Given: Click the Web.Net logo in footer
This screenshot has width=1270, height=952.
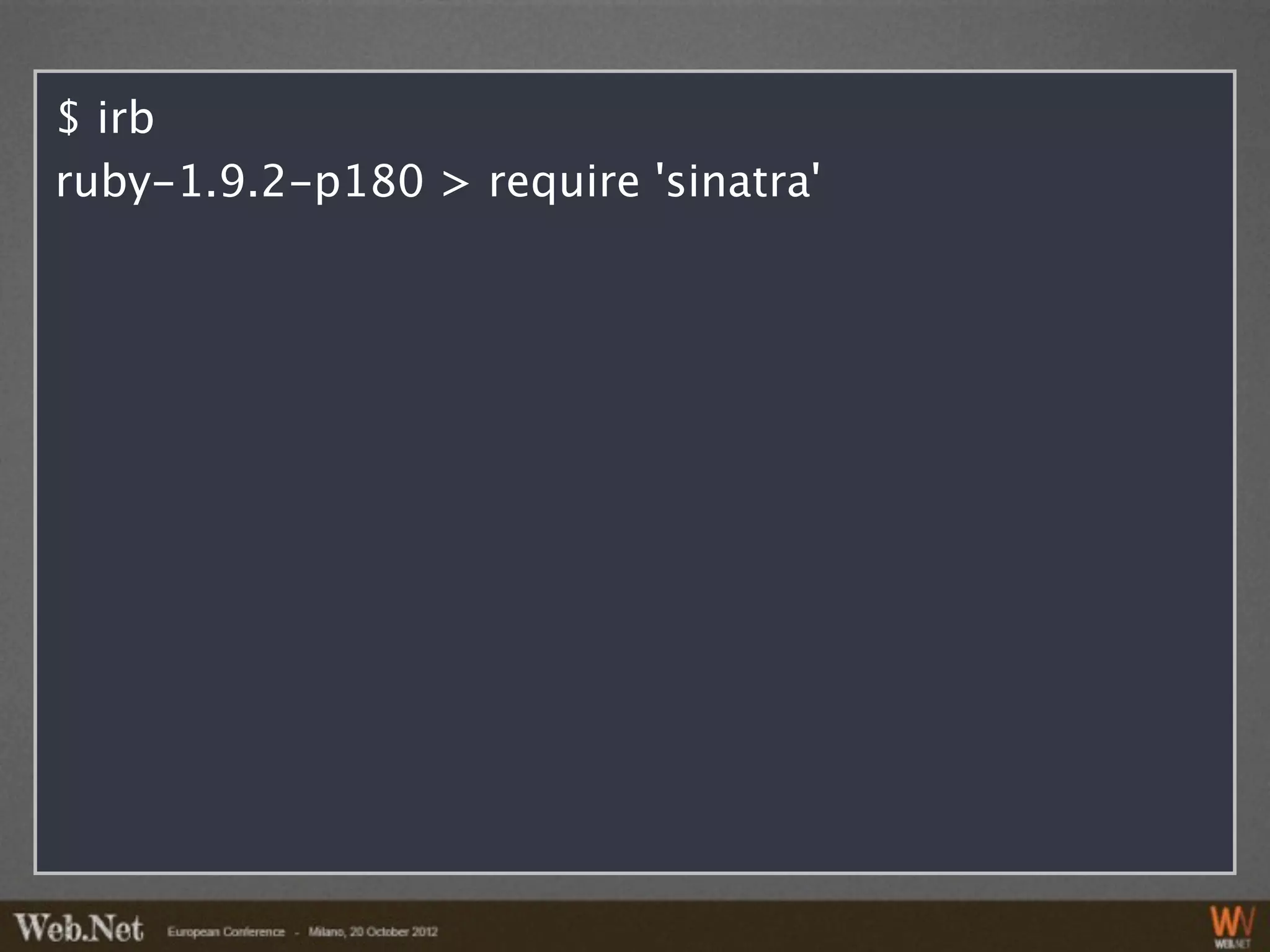Looking at the screenshot, I should (79, 928).
